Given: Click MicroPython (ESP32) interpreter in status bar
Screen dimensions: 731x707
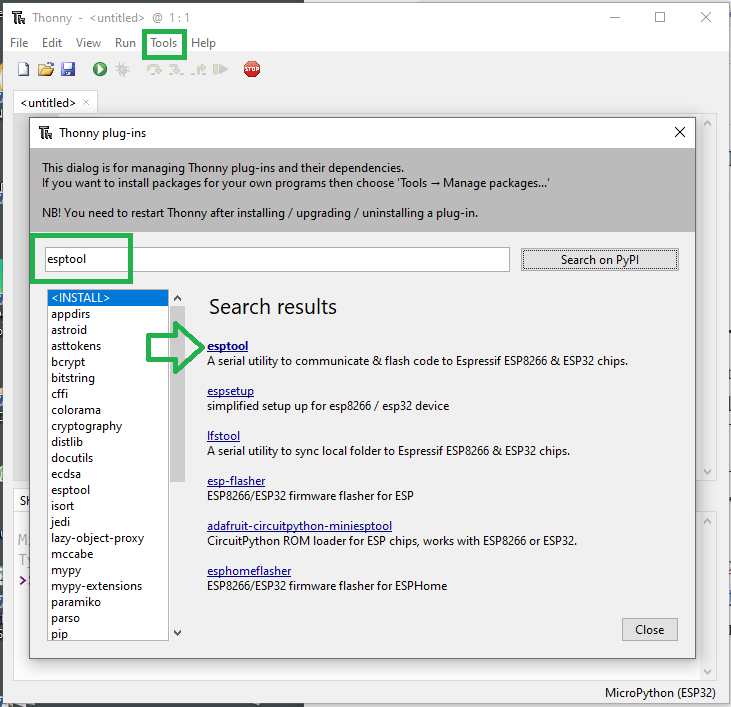Looking at the screenshot, I should [x=660, y=693].
